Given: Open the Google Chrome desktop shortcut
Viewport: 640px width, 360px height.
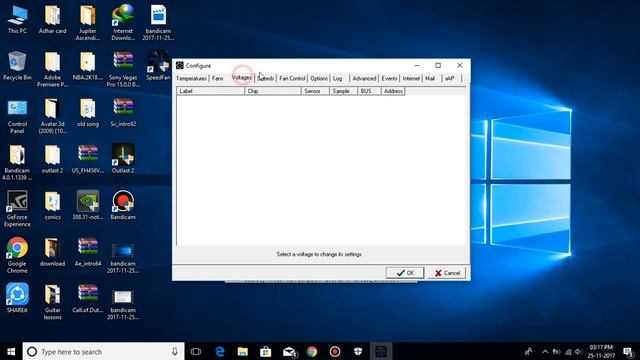Looking at the screenshot, I should coord(17,255).
